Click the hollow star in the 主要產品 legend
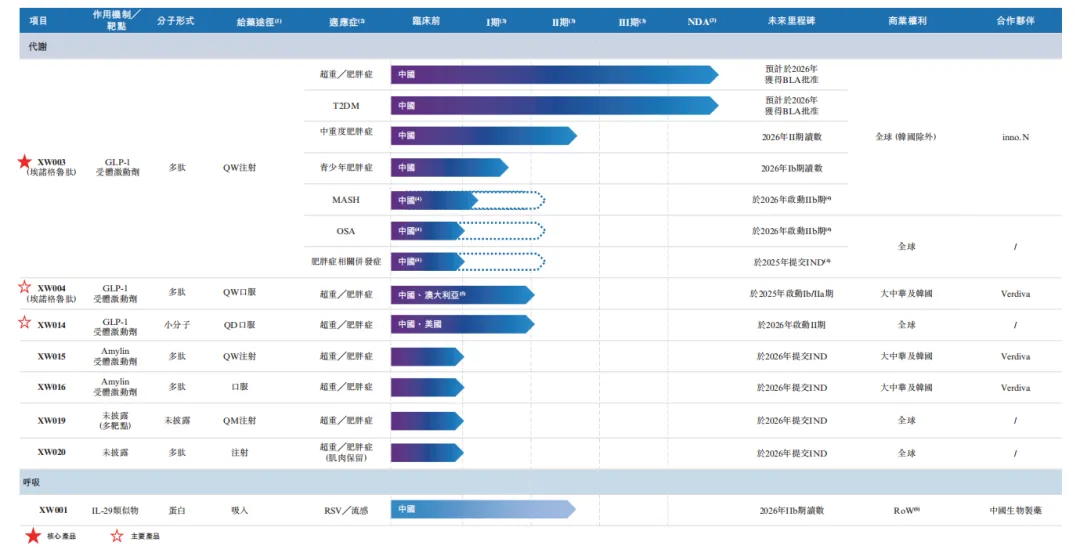This screenshot has width=1080, height=549. point(117,537)
